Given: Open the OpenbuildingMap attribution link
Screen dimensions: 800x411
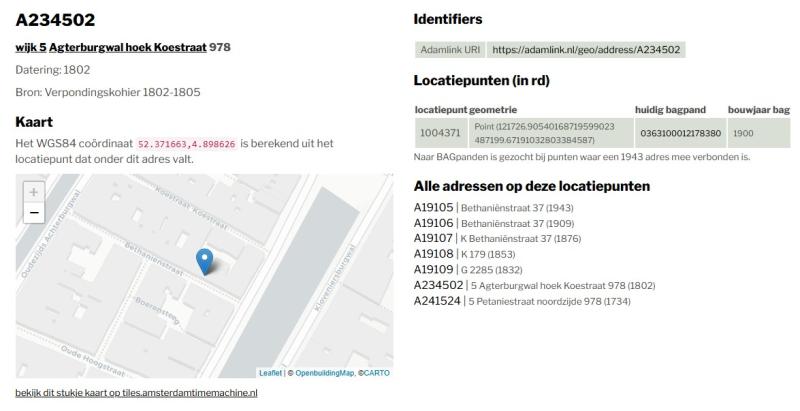Looking at the screenshot, I should click(324, 373).
